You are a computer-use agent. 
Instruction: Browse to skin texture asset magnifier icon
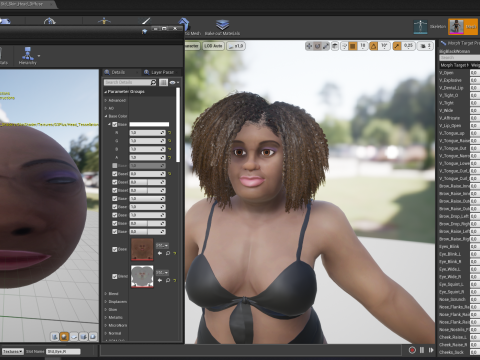[x=168, y=253]
